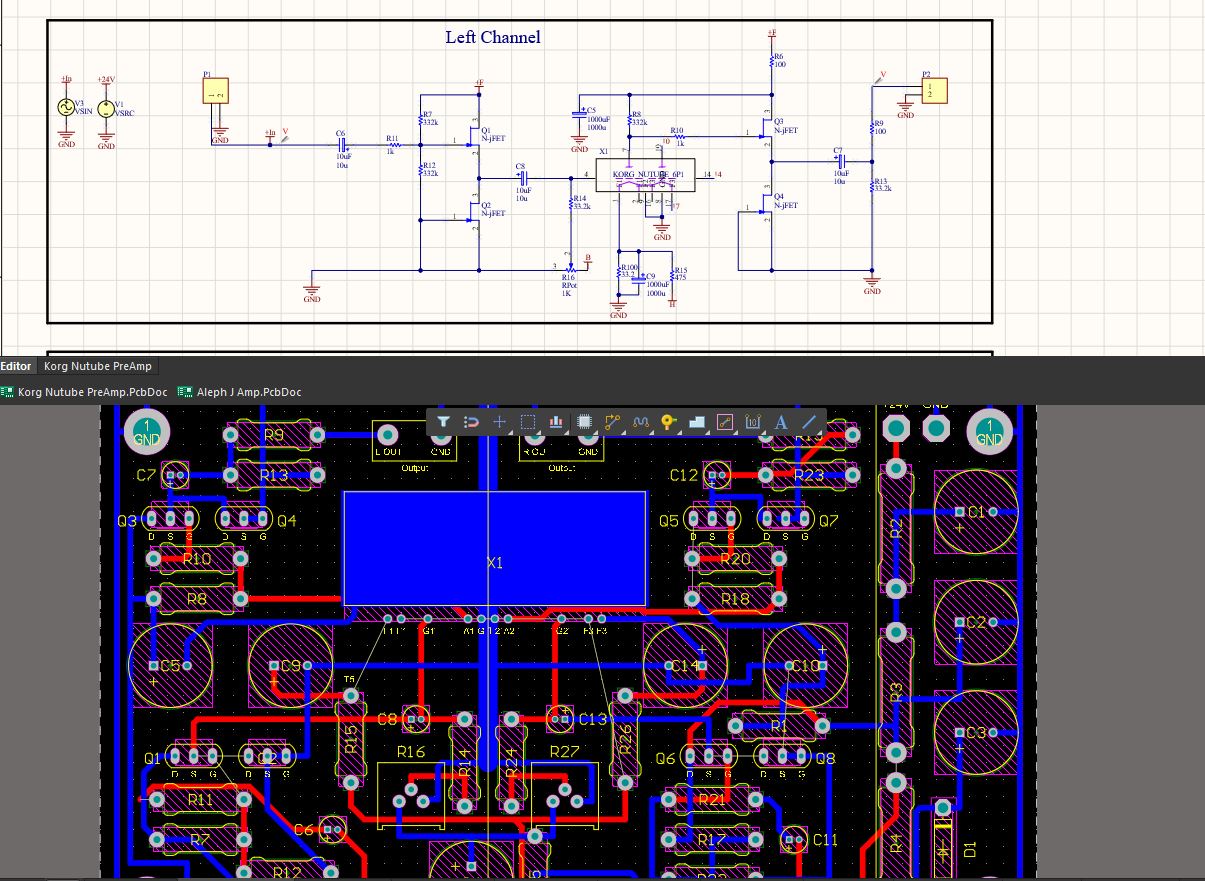Select the Place Polygon/Fill tool
1205x881 pixels.
click(x=698, y=422)
